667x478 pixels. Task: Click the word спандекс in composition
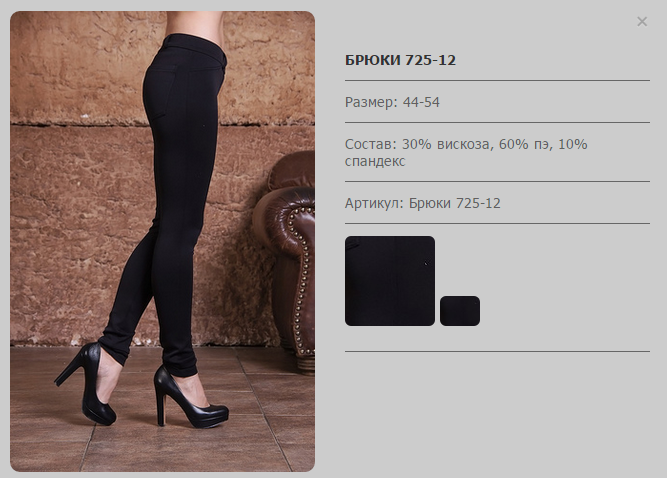[375, 162]
